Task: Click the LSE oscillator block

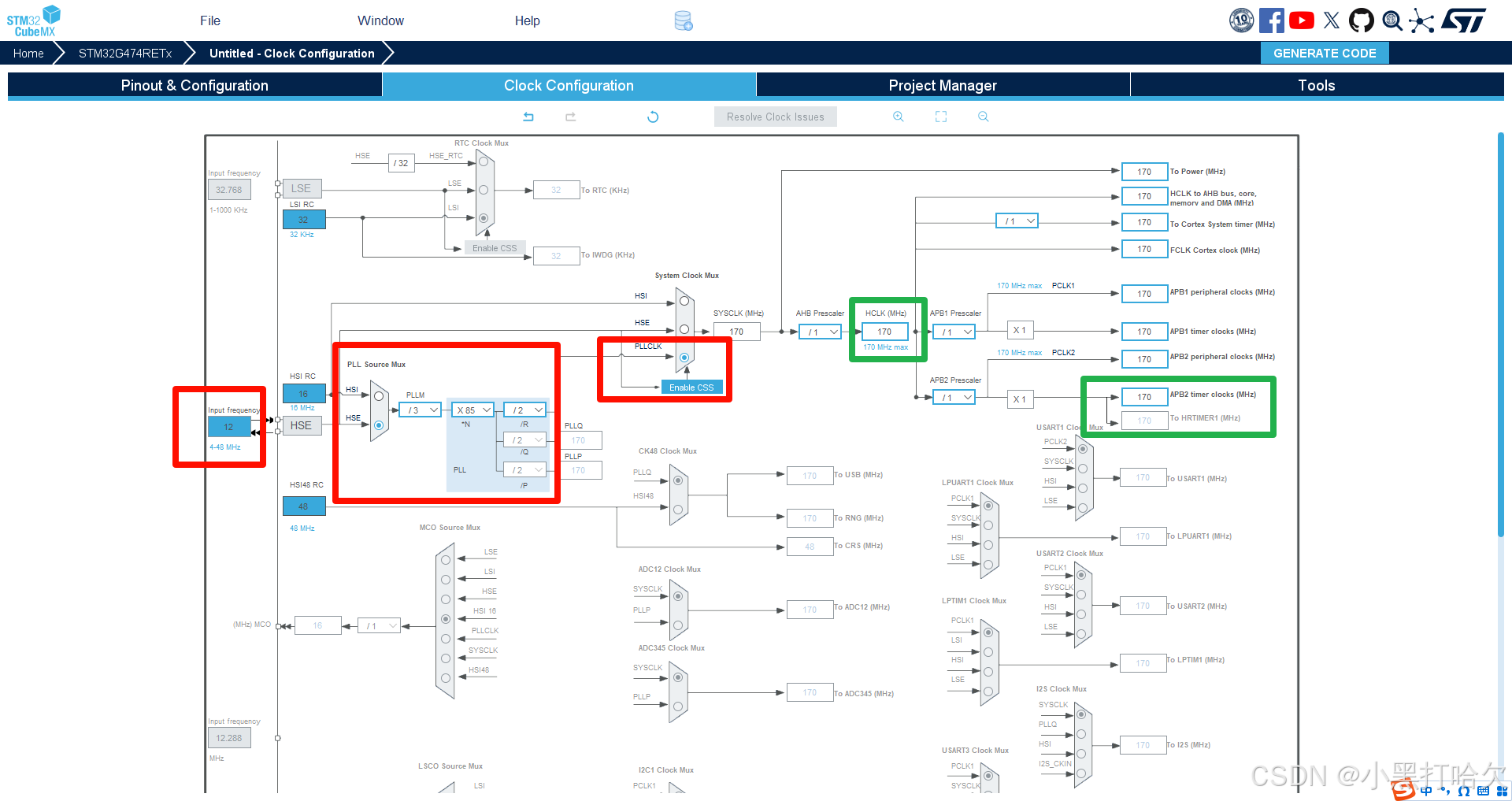Action: pyautogui.click(x=302, y=188)
